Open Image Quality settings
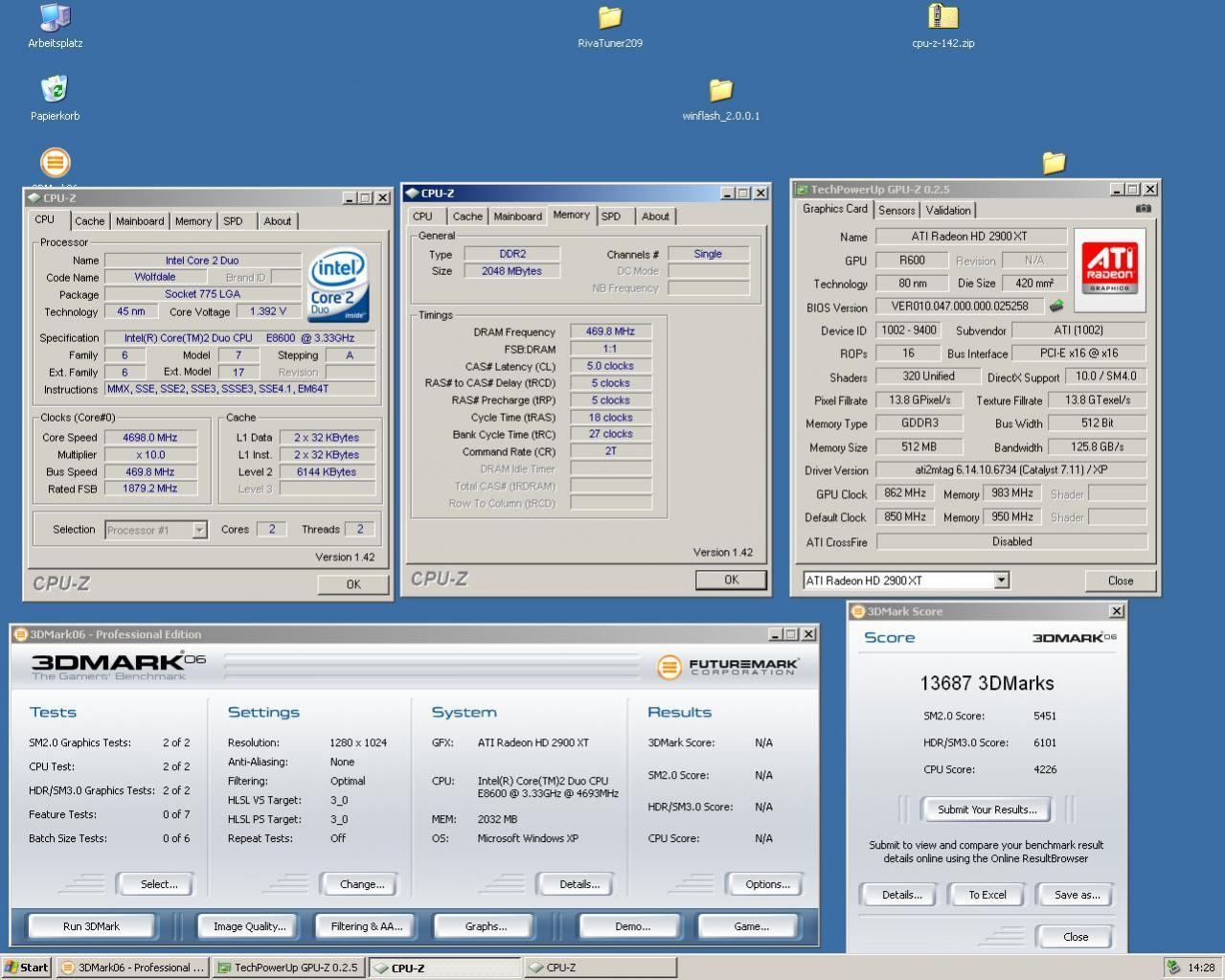 click(x=249, y=926)
